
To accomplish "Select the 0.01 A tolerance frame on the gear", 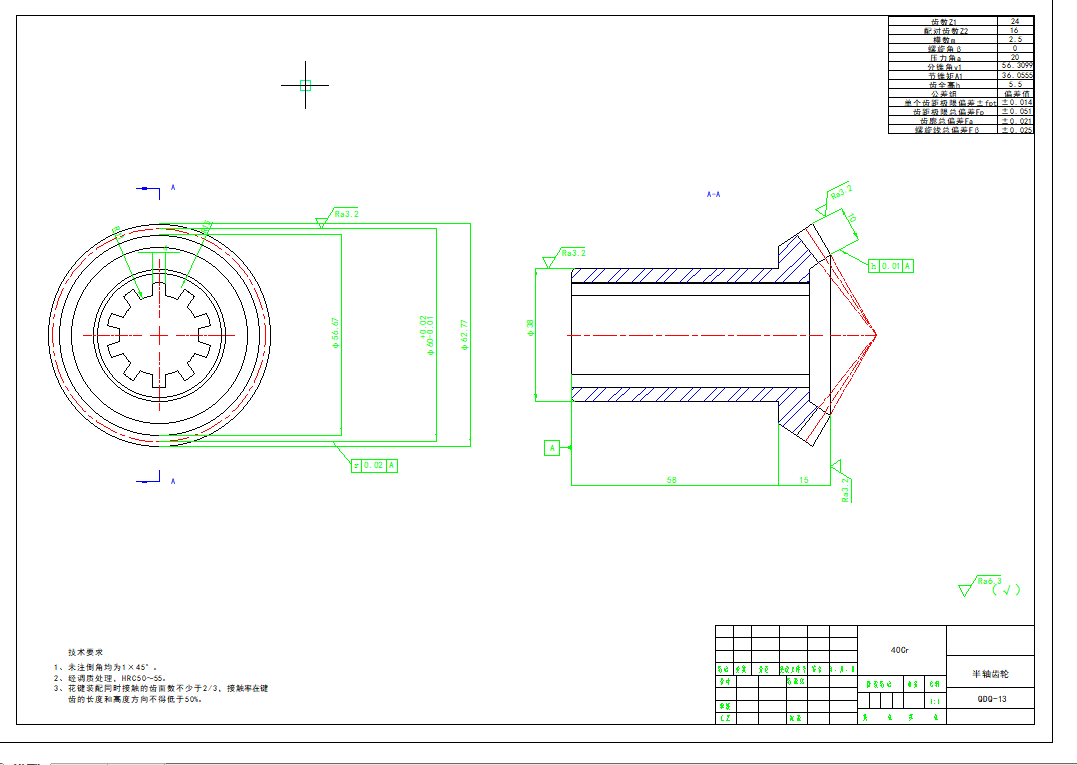I will (x=891, y=266).
